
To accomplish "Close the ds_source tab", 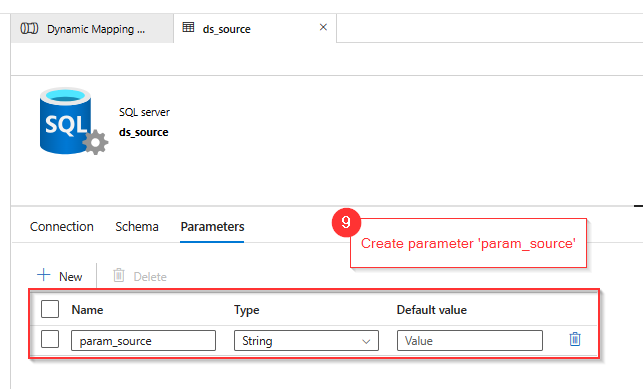I will (x=323, y=27).
